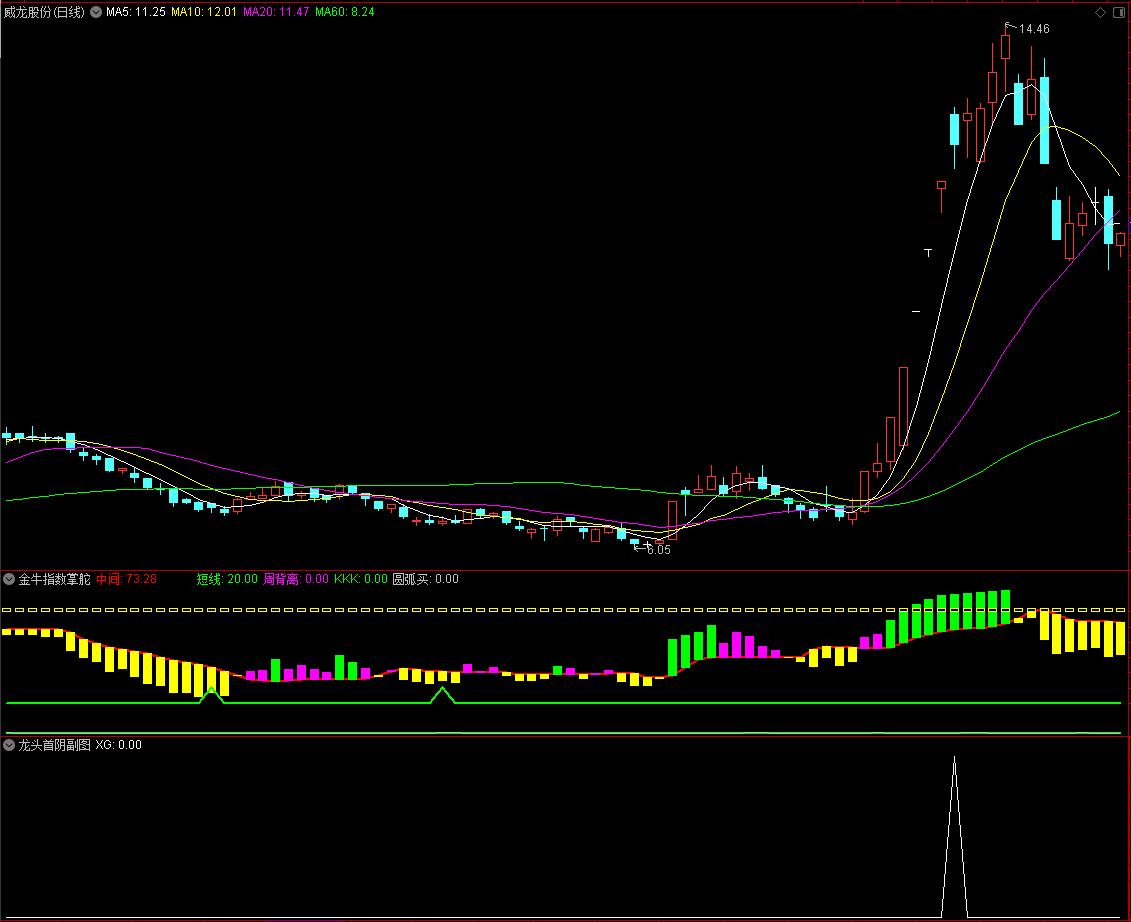This screenshot has width=1131, height=922.
Task: Select the 龙头首阴副图 indicator name
Action: (x=55, y=745)
